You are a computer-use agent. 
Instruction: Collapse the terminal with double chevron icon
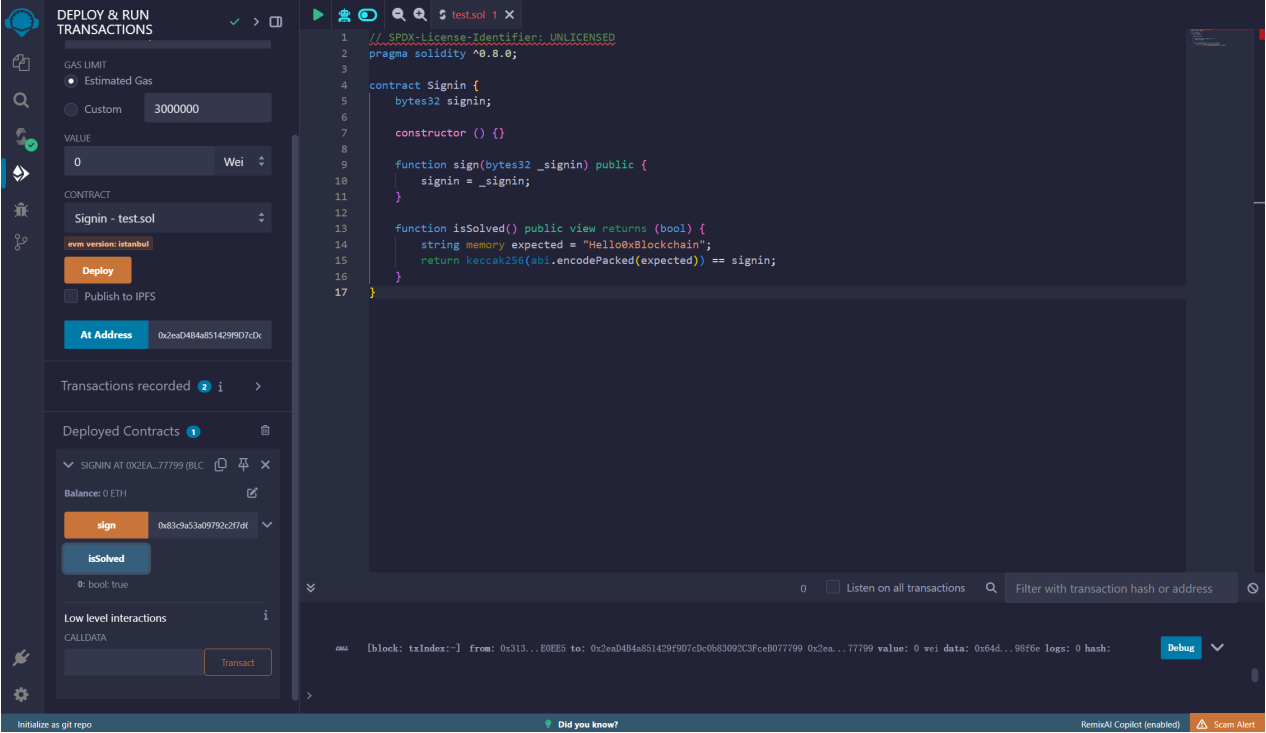[311, 588]
